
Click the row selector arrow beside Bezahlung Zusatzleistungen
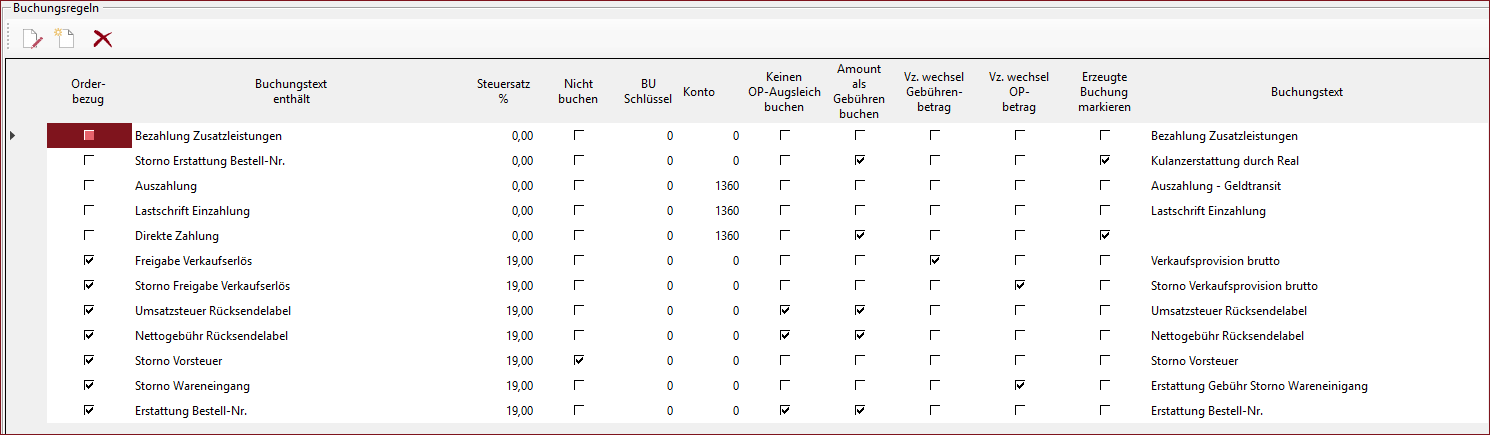pos(12,135)
